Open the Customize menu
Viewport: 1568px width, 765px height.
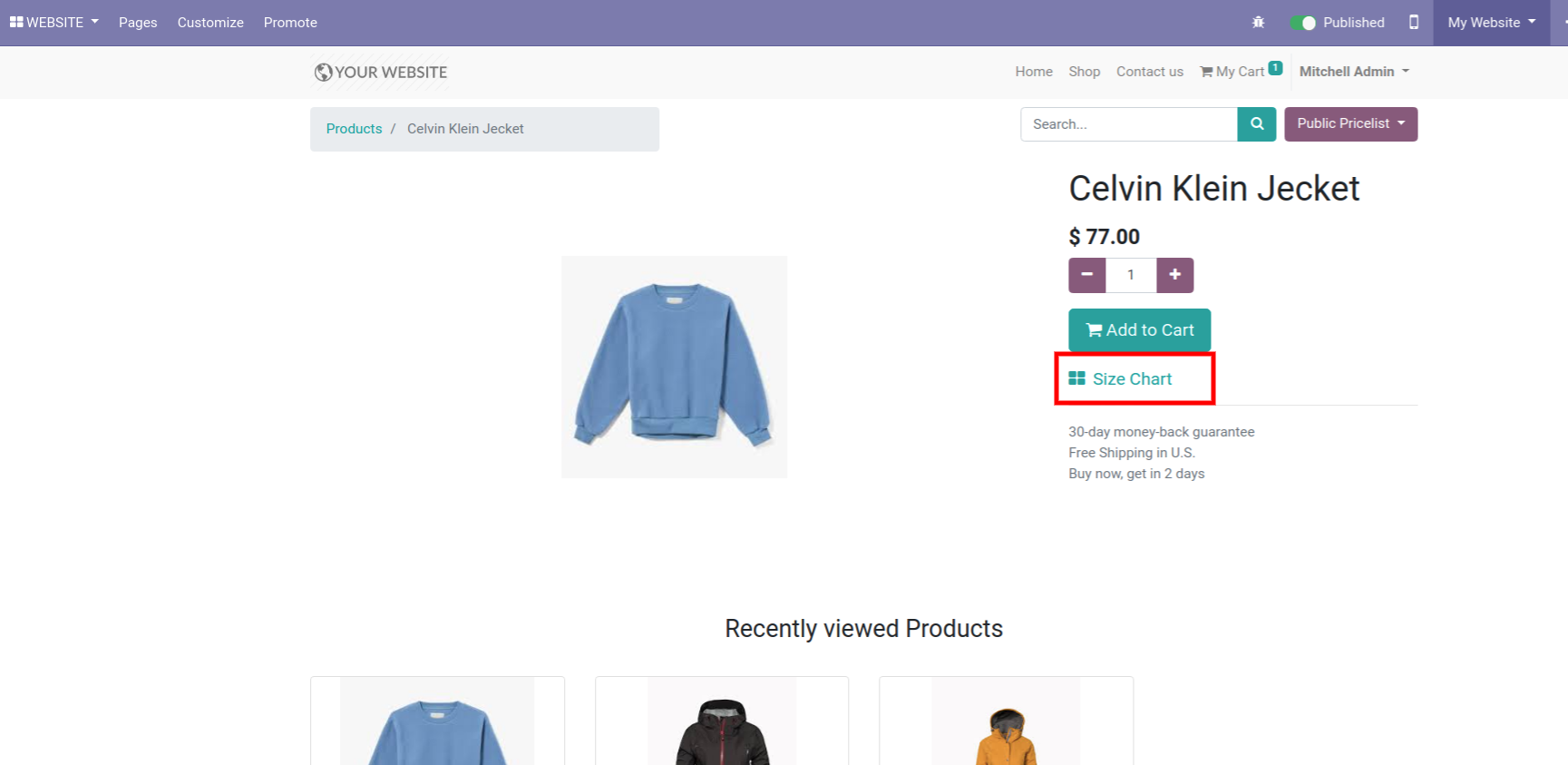[x=210, y=23]
